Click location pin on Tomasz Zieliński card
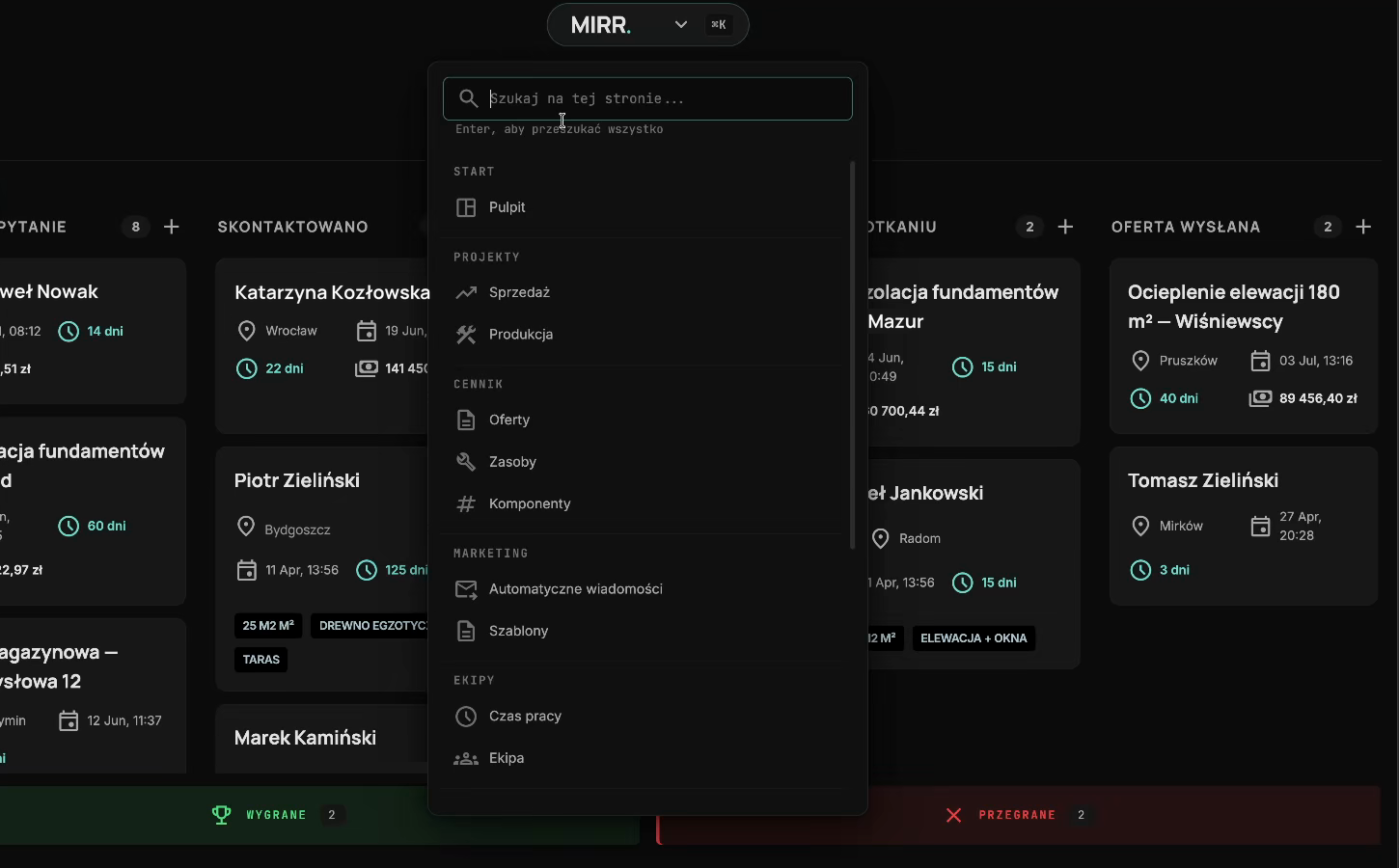Image resolution: width=1399 pixels, height=868 pixels. [1140, 526]
